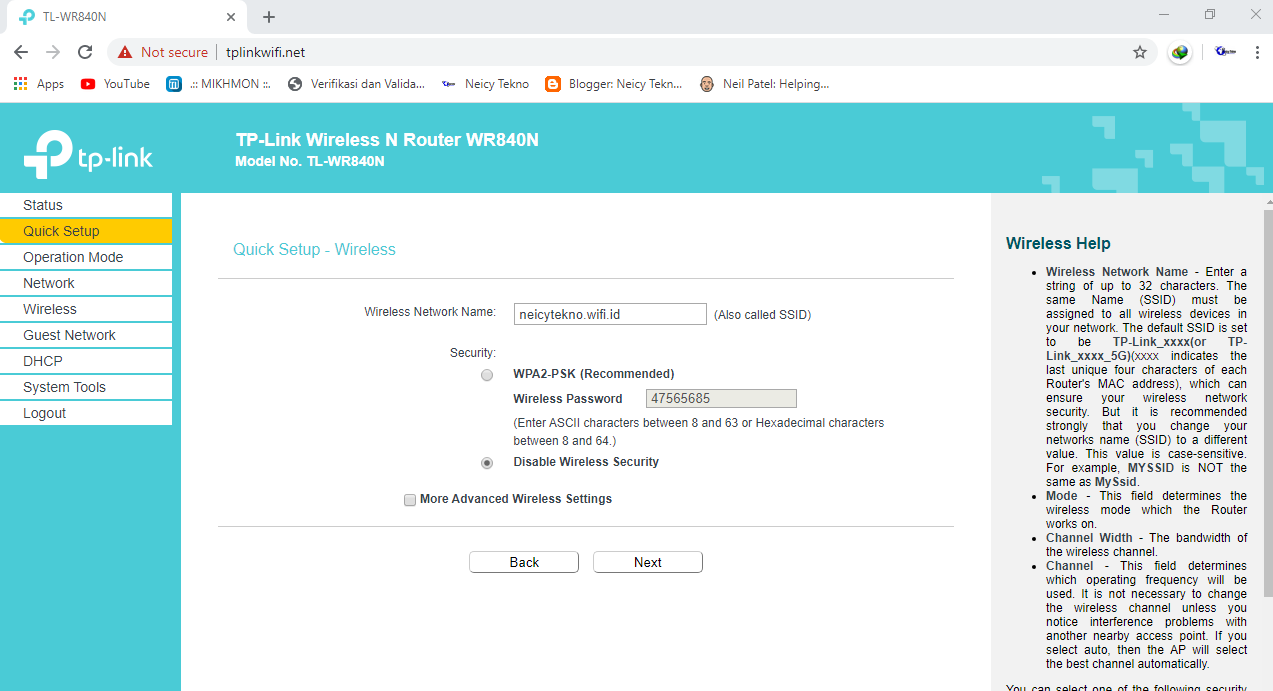Click the Wireless Network Name field

coord(610,314)
